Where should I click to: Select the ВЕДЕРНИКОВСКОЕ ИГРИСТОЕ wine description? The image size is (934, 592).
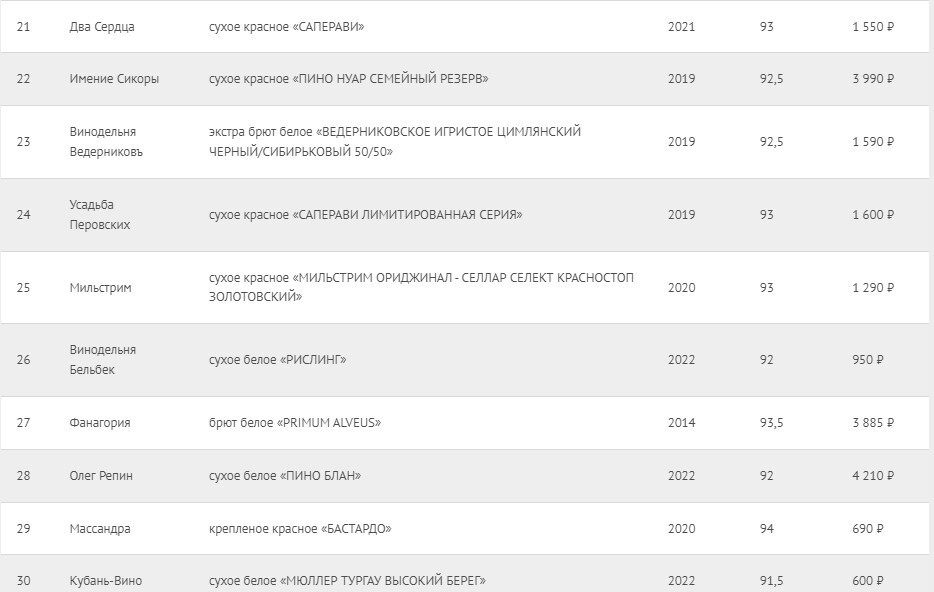(x=395, y=142)
